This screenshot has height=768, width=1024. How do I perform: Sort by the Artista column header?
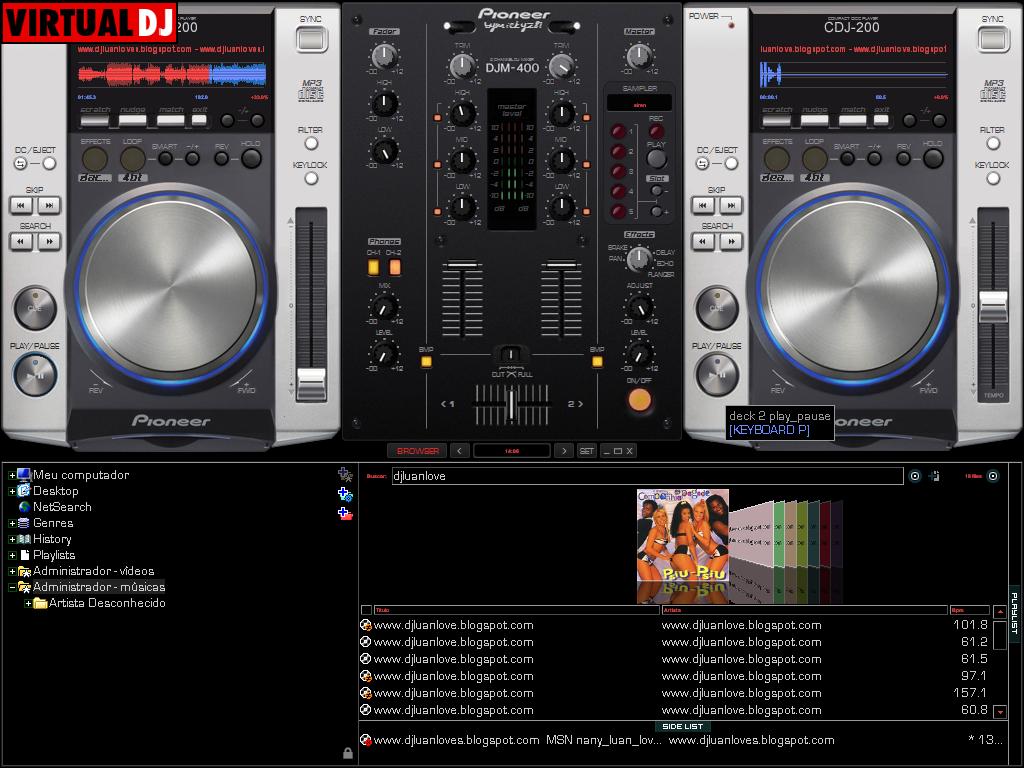click(x=805, y=610)
